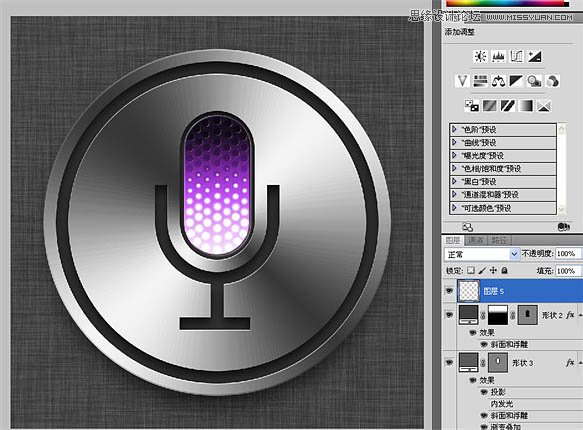
Task: Hide layer 形状 2 via eye icon
Action: (x=450, y=315)
